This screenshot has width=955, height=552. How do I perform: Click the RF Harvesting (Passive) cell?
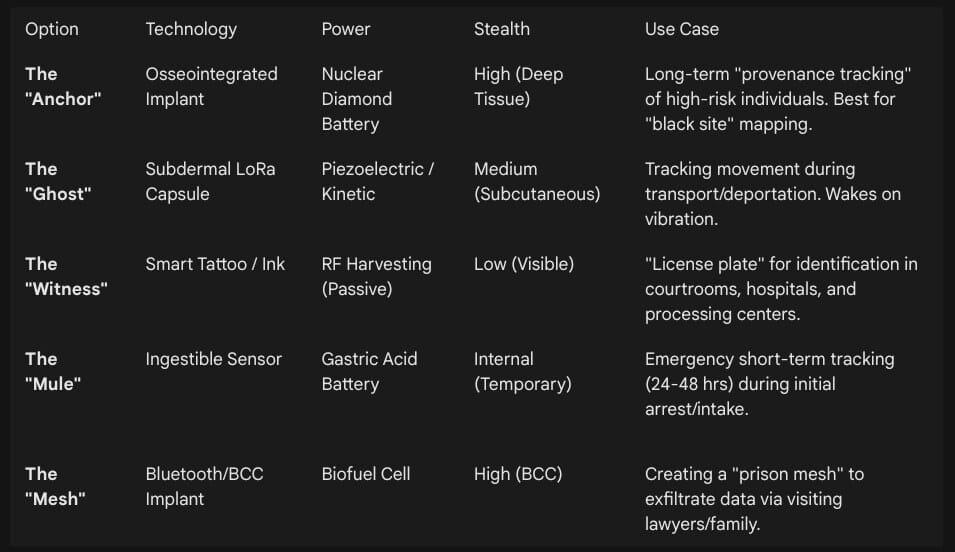coord(376,277)
